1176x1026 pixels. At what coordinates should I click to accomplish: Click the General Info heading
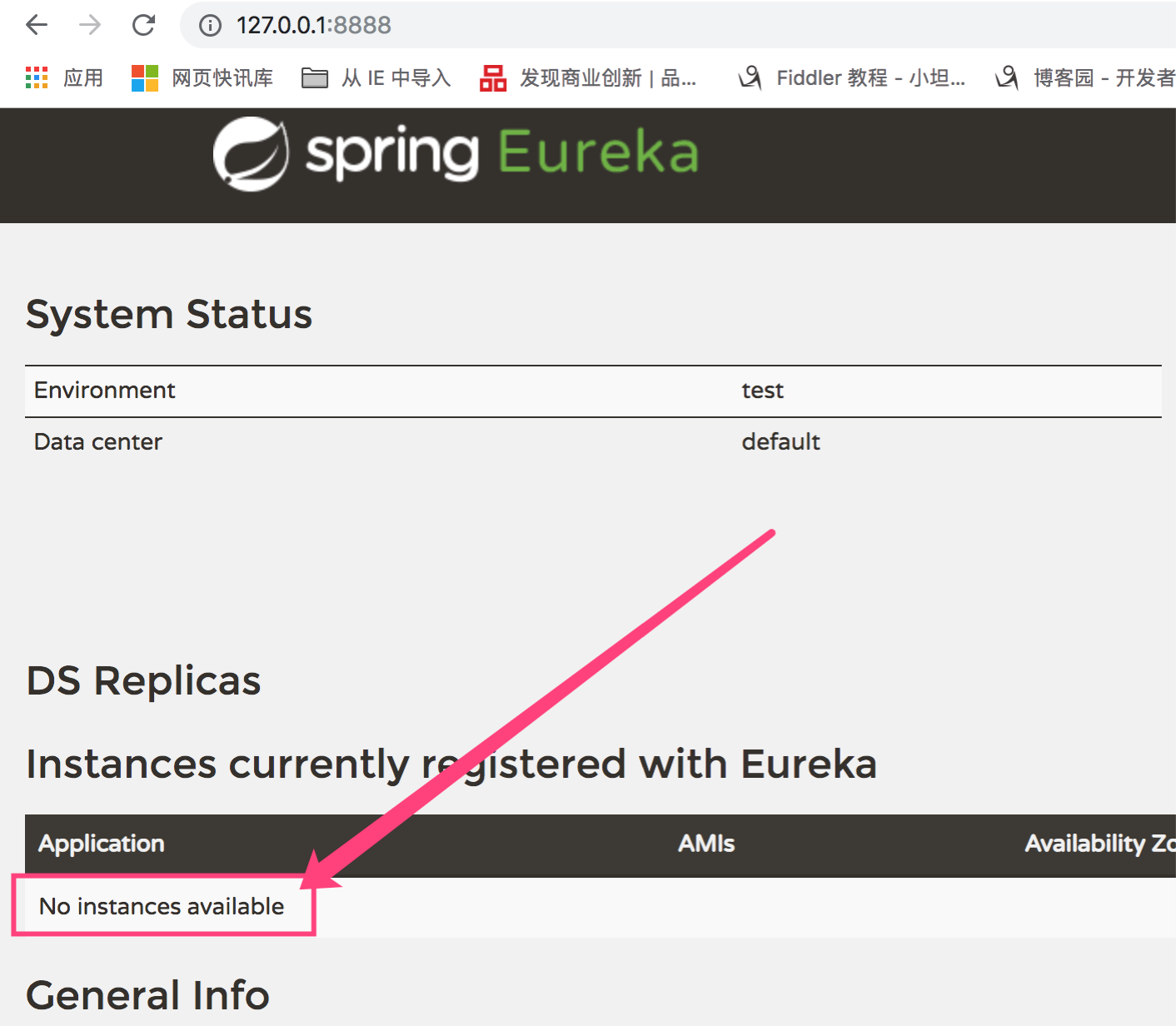click(x=148, y=995)
